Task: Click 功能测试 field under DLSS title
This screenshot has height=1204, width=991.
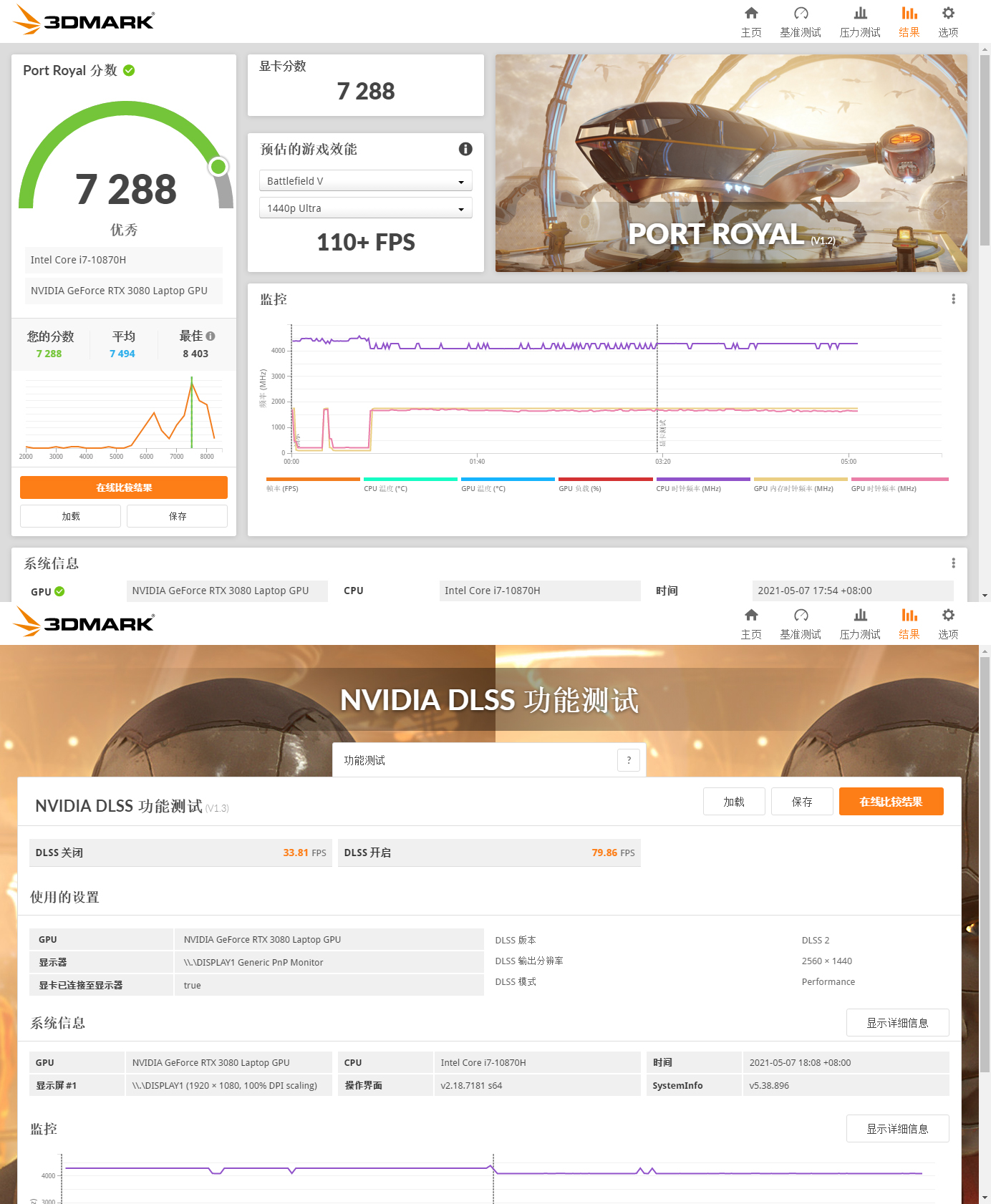Action: pyautogui.click(x=489, y=760)
